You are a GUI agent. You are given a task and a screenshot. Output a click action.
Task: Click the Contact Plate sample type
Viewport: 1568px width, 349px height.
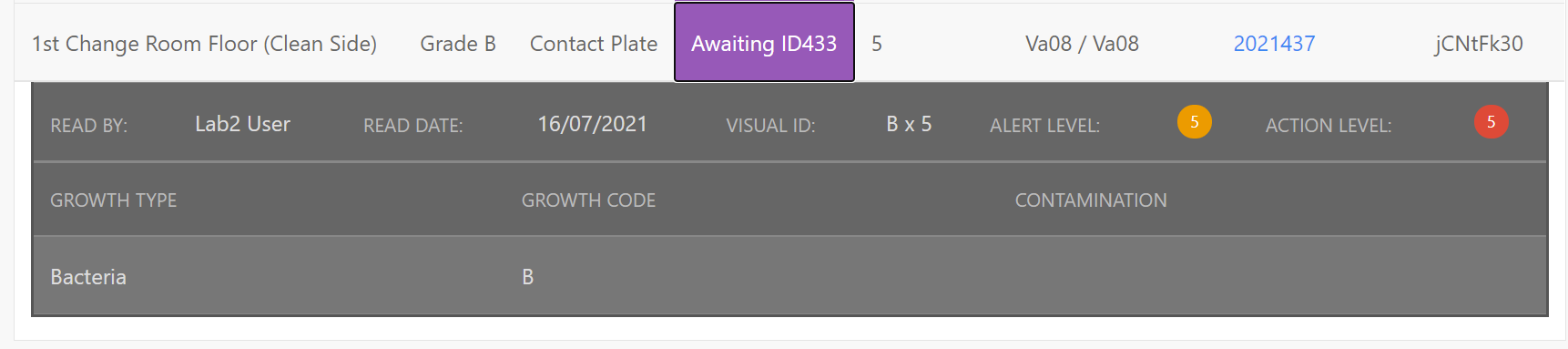pyautogui.click(x=594, y=44)
